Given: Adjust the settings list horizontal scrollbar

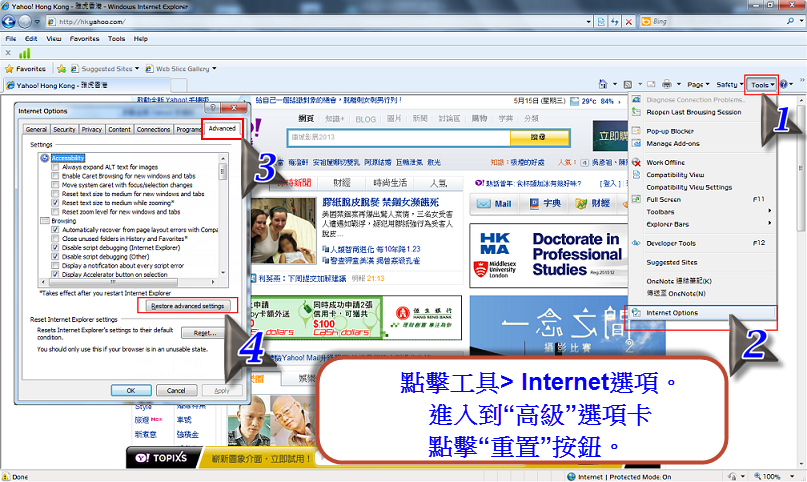Looking at the screenshot, I should click(112, 282).
